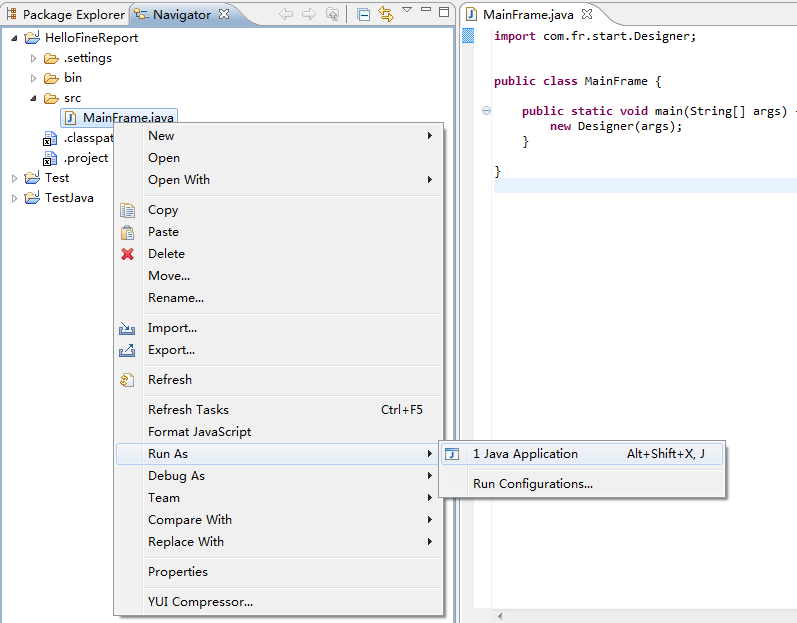Screen dimensions: 797x623
Task: Expand the TestJava project
Action: point(14,198)
